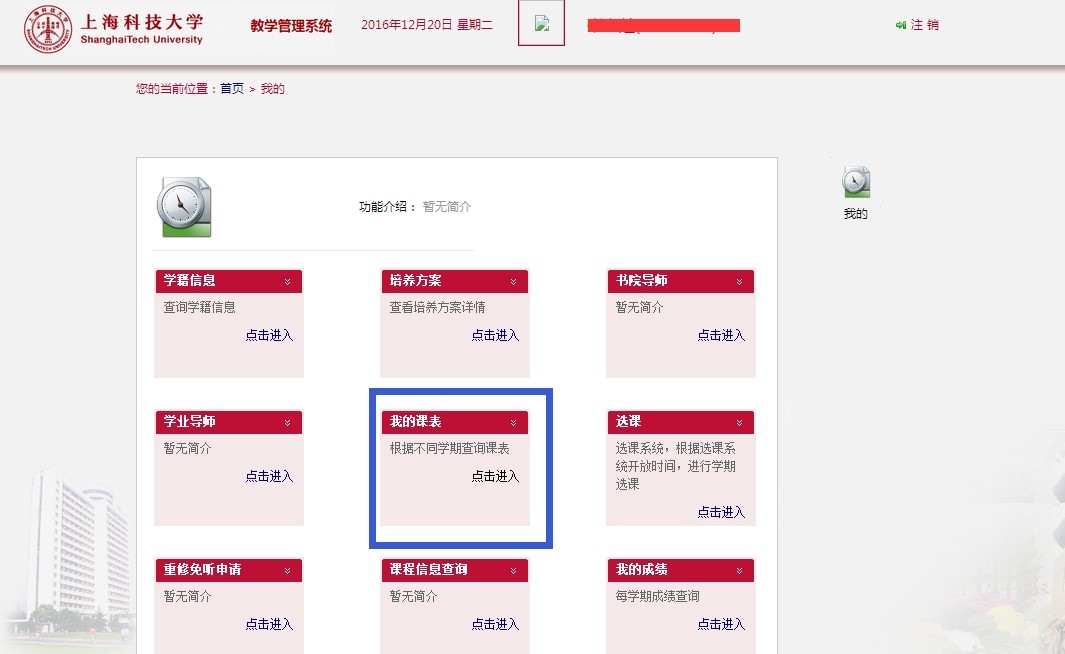
Task: Expand the 我的成绩 card chevron
Action: [739, 571]
